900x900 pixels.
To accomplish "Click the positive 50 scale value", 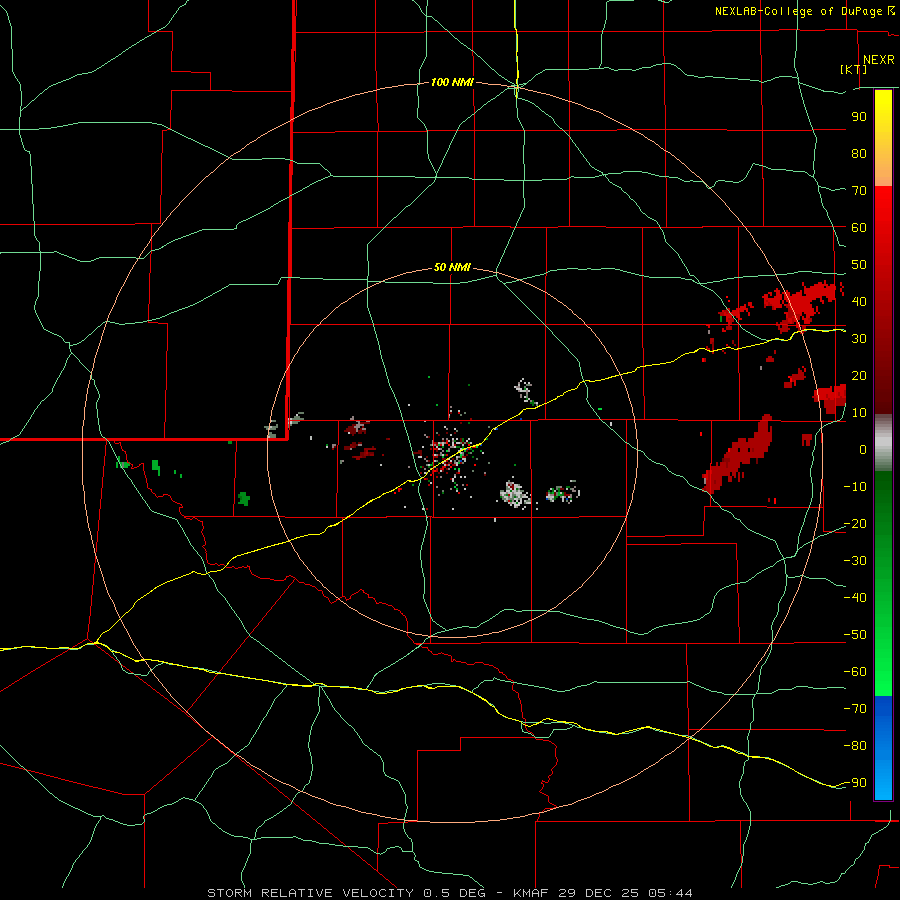I will pyautogui.click(x=859, y=265).
